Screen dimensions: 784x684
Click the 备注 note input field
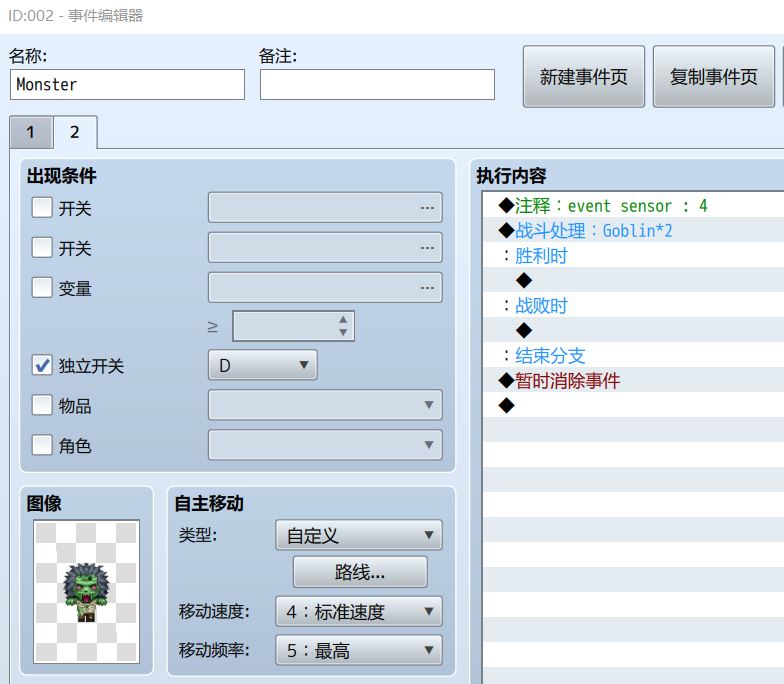pyautogui.click(x=377, y=84)
